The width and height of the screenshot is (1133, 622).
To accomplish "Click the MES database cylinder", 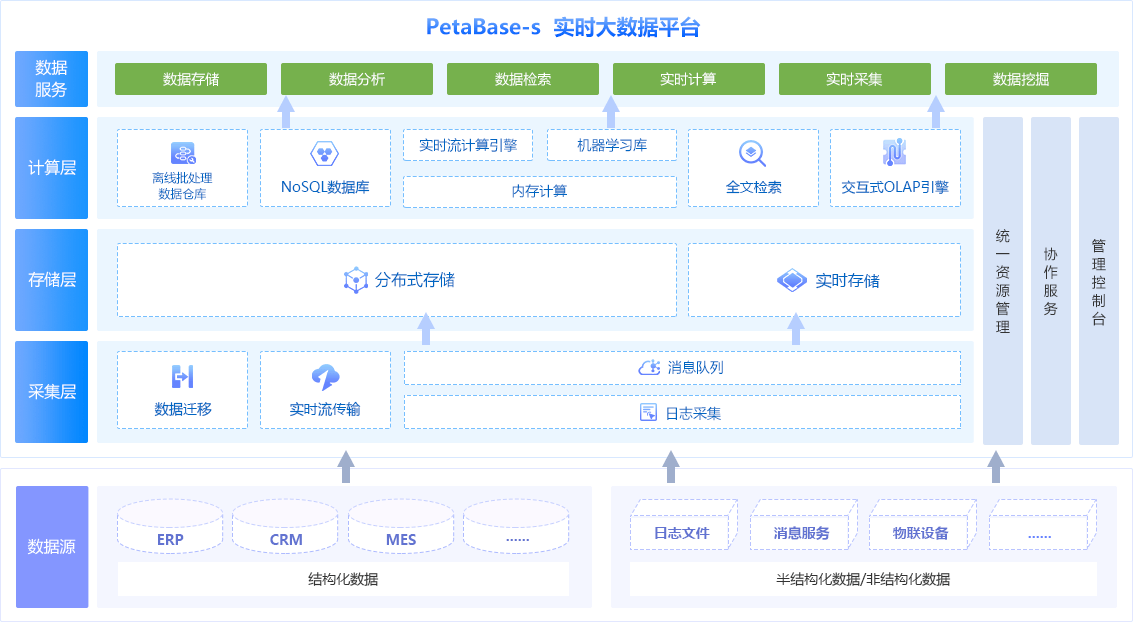I will (x=401, y=526).
